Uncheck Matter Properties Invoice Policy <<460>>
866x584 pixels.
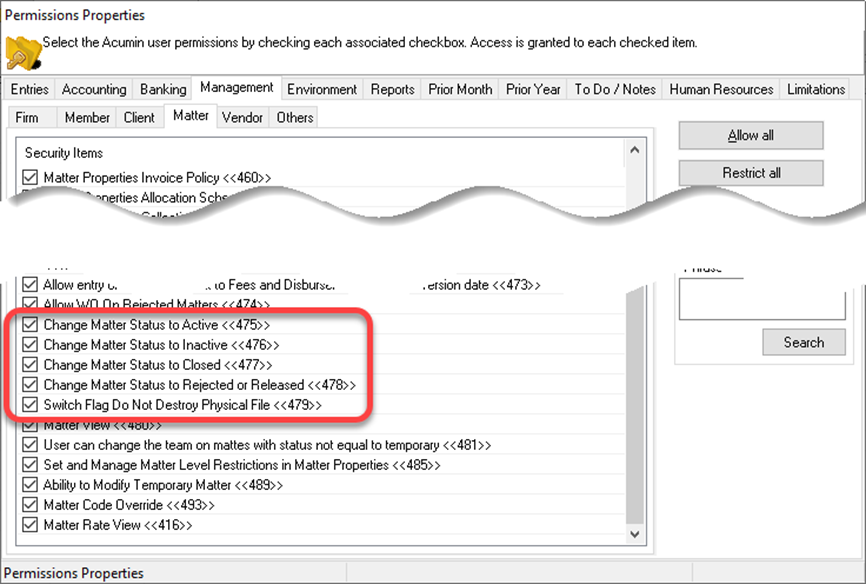pos(30,177)
